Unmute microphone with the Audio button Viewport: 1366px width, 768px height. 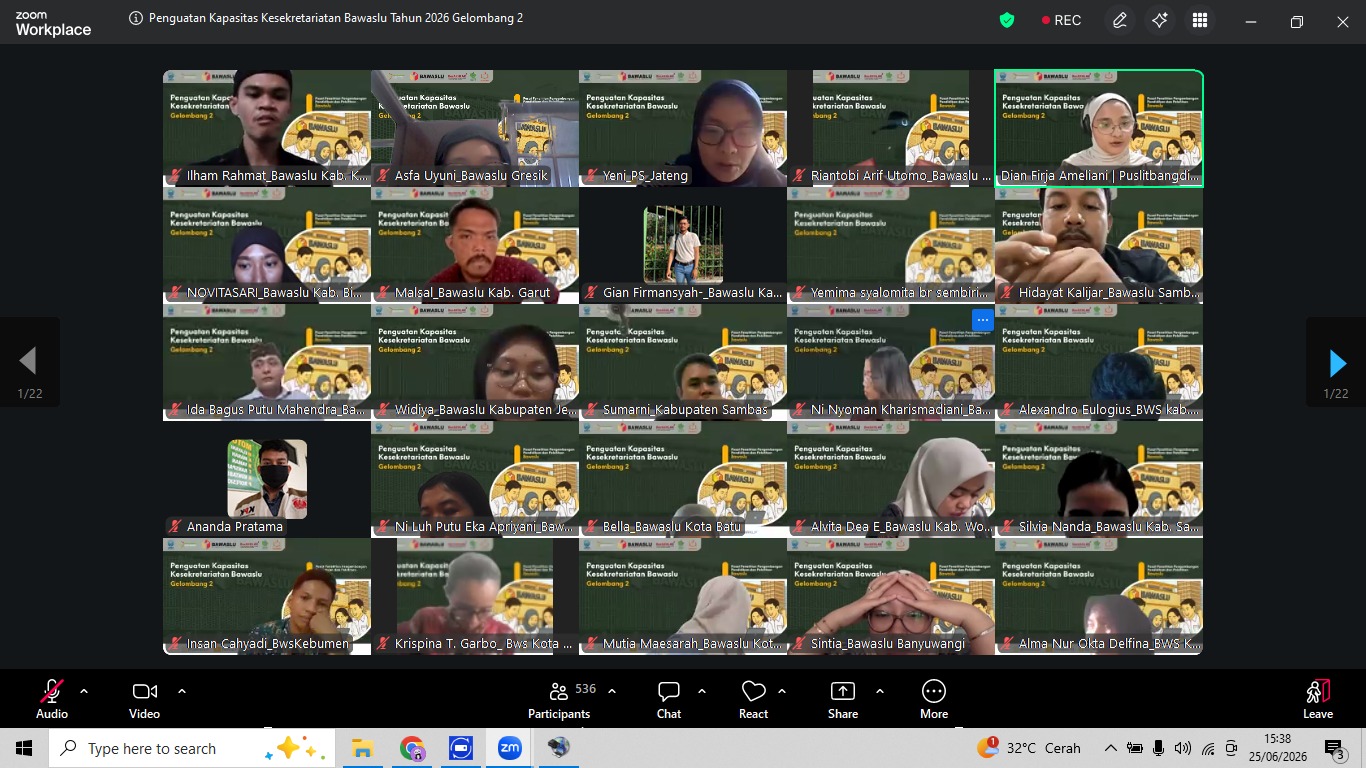[x=52, y=699]
